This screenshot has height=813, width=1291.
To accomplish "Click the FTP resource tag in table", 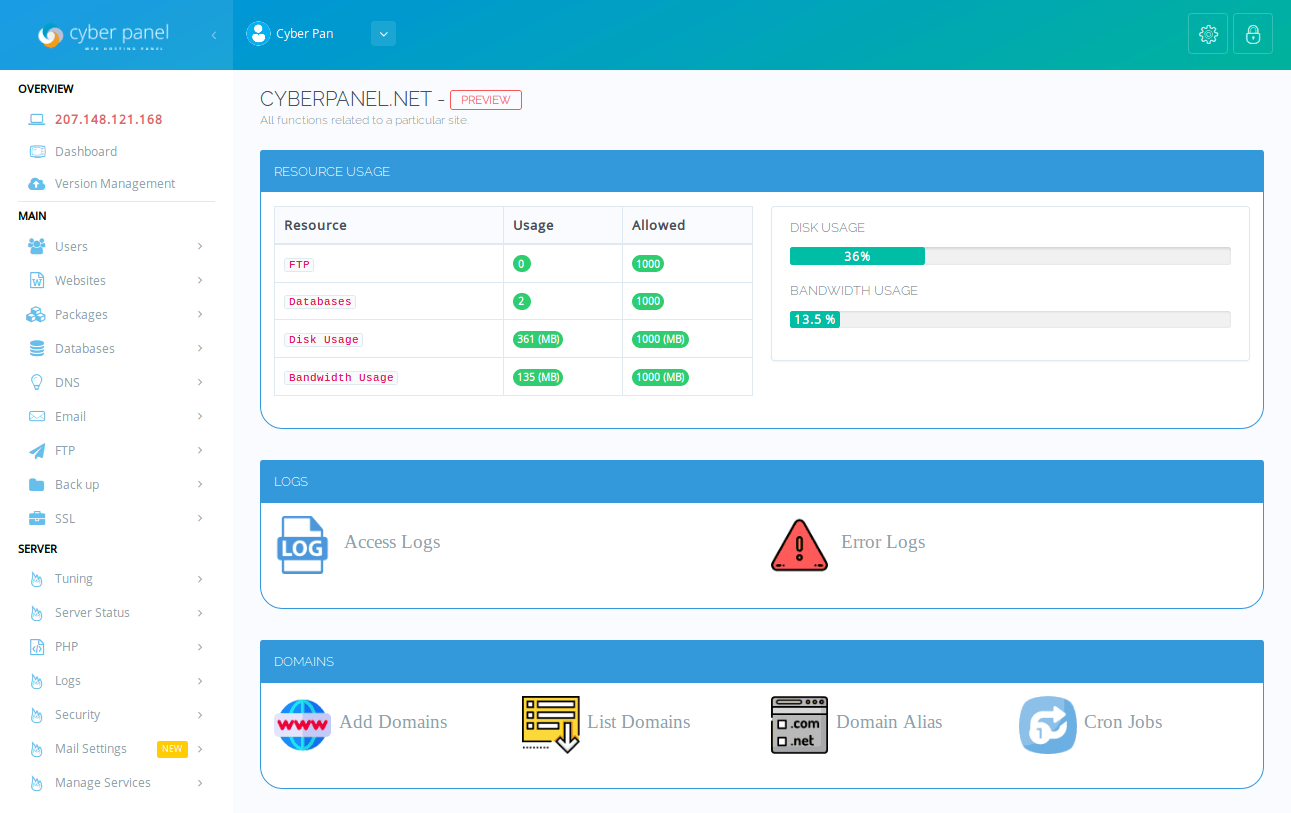I will coord(299,265).
